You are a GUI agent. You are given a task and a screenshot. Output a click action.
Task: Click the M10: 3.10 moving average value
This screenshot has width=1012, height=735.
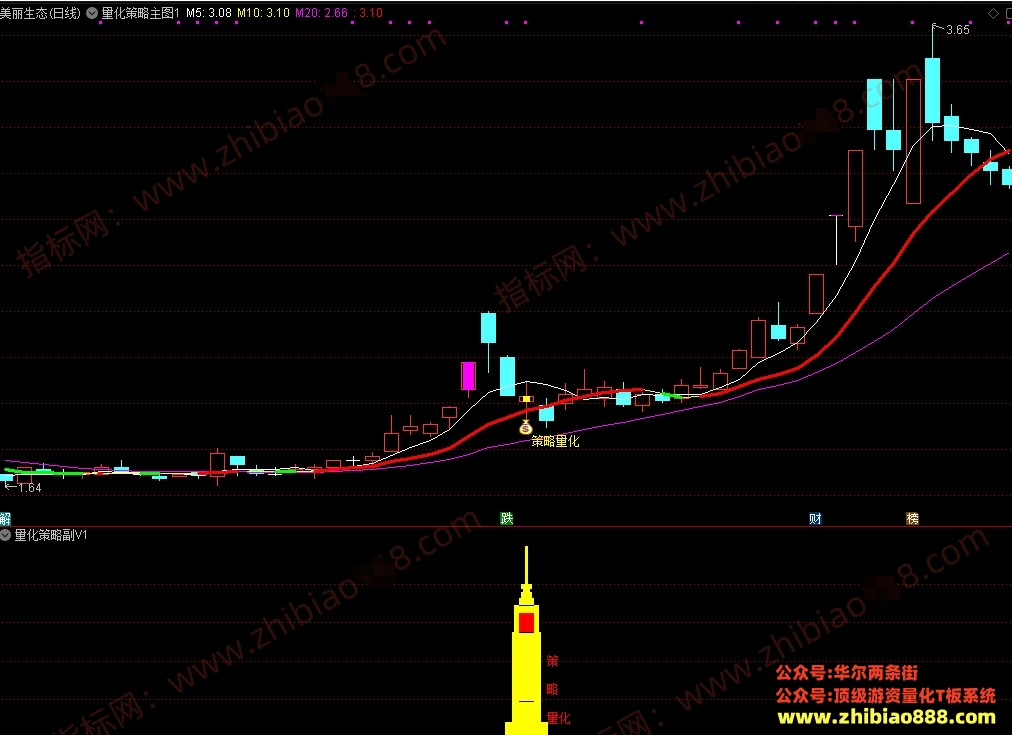(263, 13)
